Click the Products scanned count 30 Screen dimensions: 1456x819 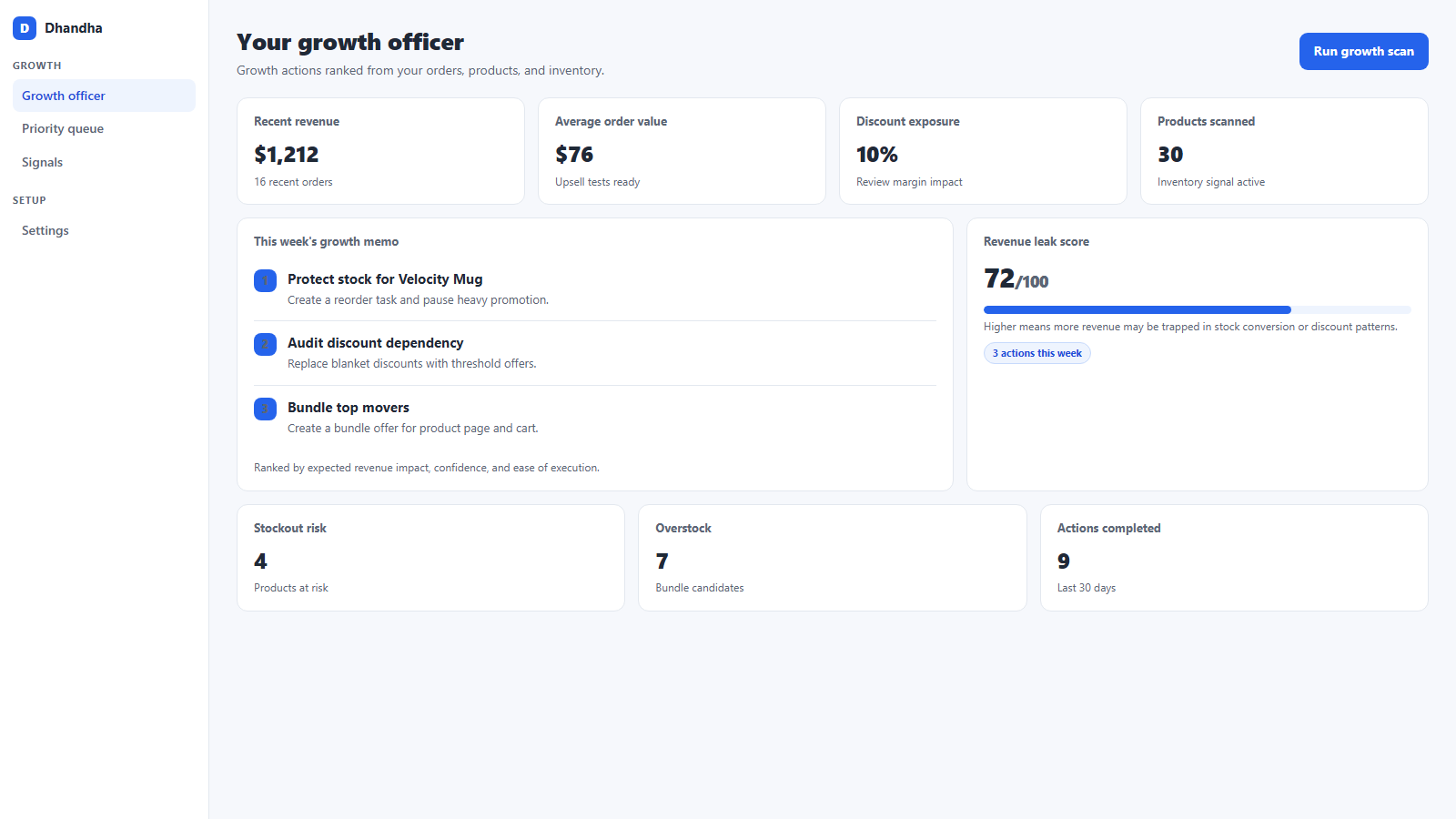[x=1170, y=155]
